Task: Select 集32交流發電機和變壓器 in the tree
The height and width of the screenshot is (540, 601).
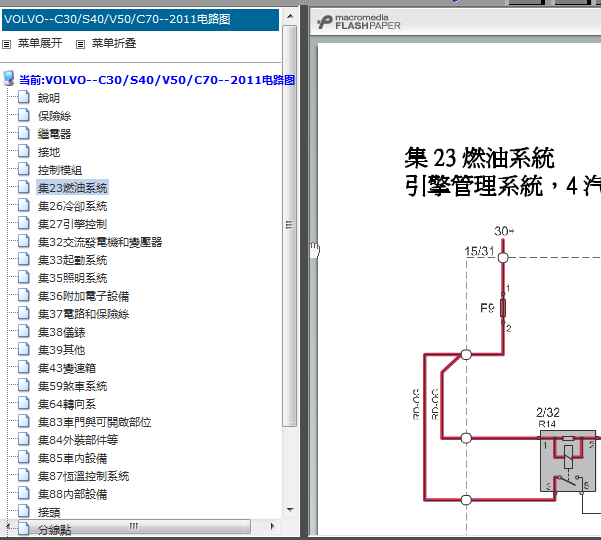Action: point(100,242)
